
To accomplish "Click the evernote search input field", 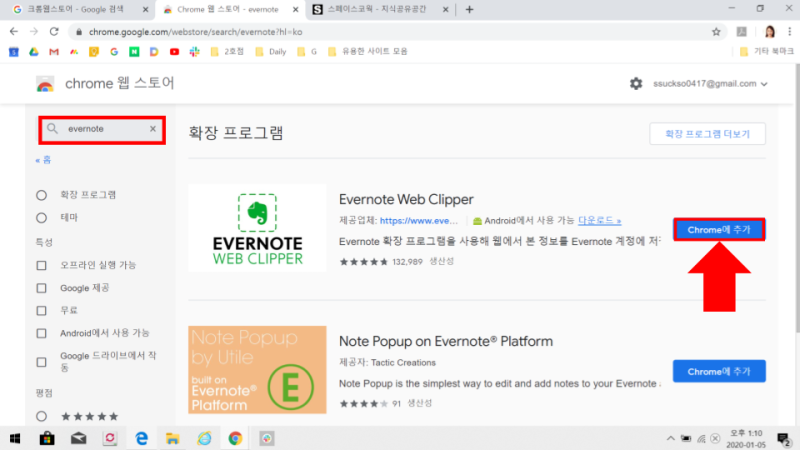I will coord(102,129).
